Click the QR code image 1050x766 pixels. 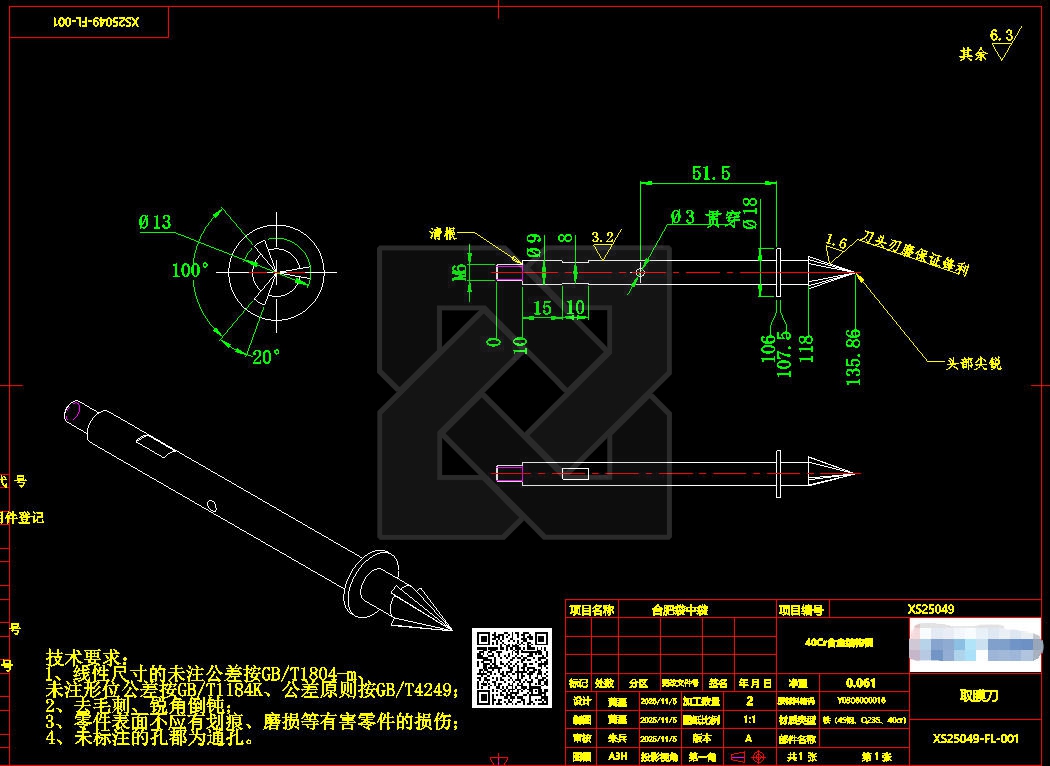(x=511, y=668)
